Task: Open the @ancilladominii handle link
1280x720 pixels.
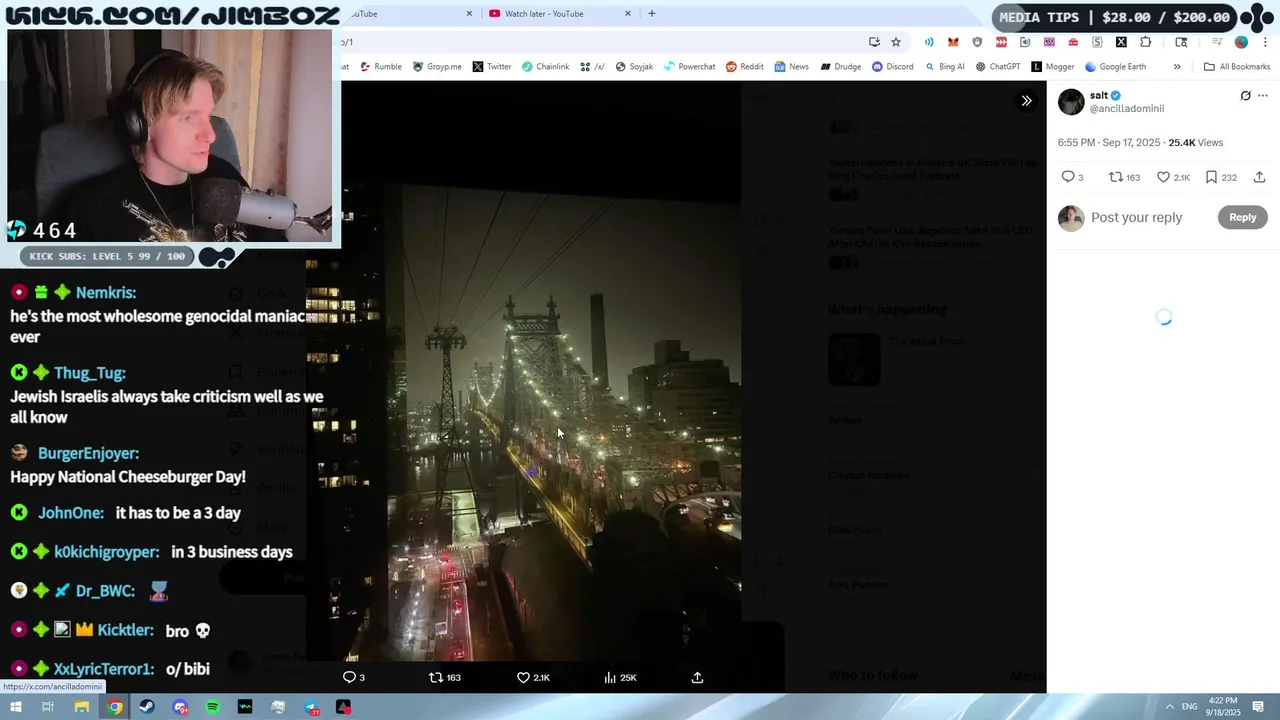Action: (x=1127, y=108)
